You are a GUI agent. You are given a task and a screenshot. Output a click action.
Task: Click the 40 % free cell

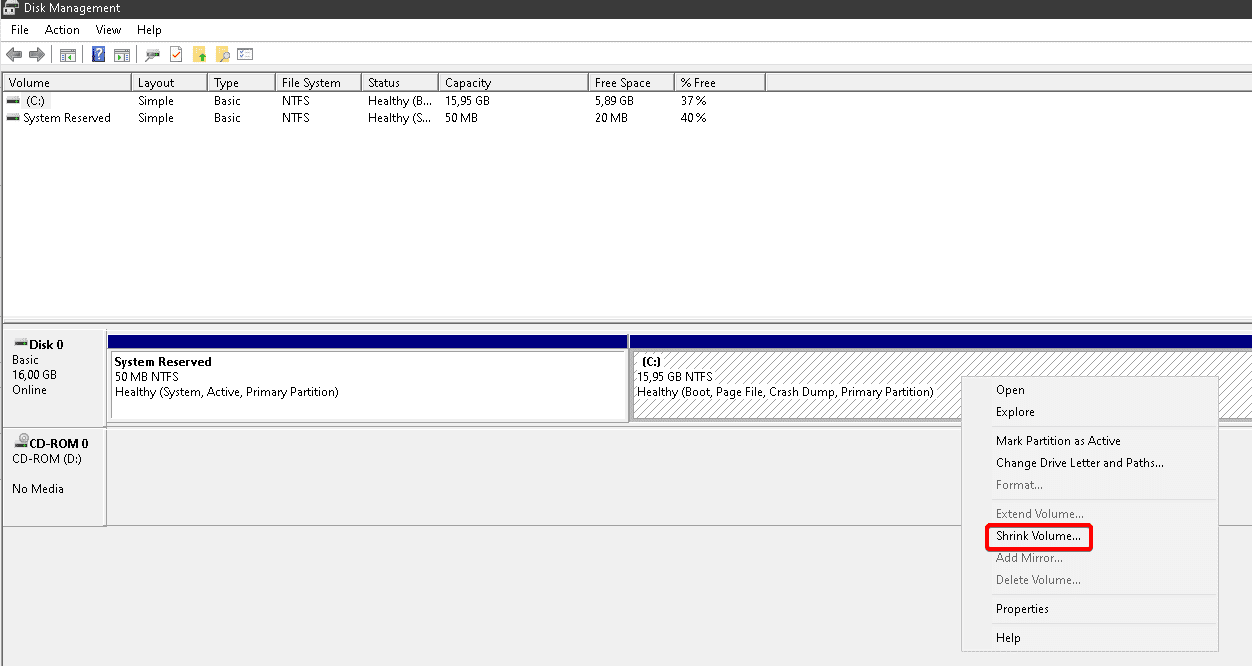tap(693, 118)
